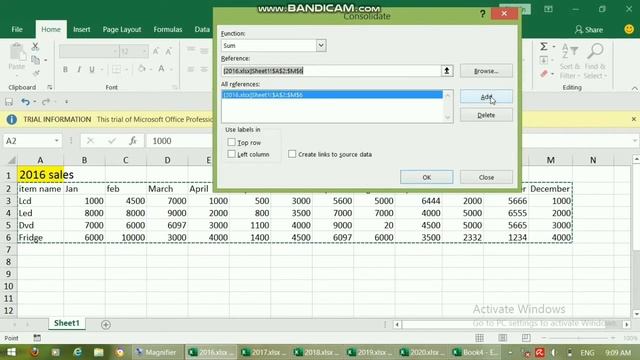Click Close in the Consolidate dialog
Viewport: 640px width, 360px height.
(x=486, y=177)
